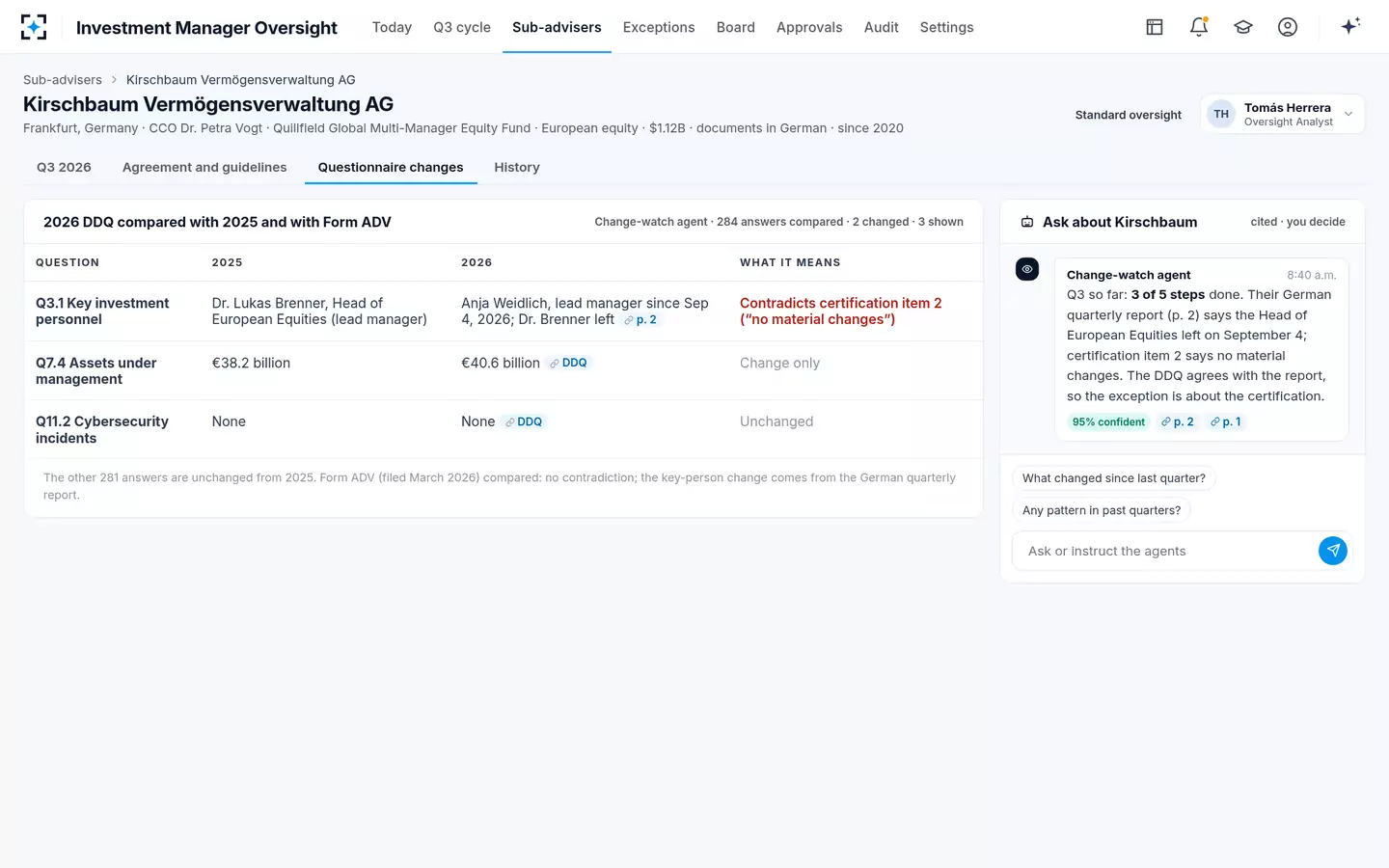This screenshot has width=1389, height=868.
Task: Open DDQ citation in Cybersecurity incidents row
Action: pos(524,422)
